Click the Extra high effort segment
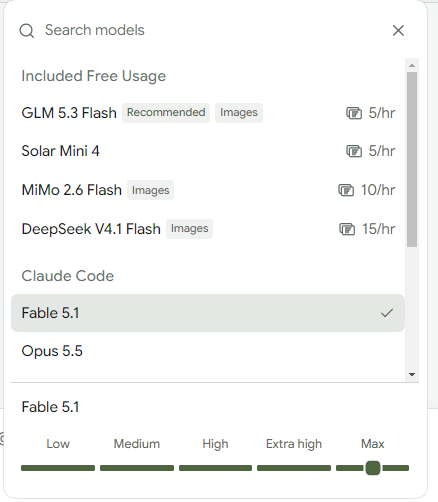This screenshot has width=438, height=502. tap(294, 468)
